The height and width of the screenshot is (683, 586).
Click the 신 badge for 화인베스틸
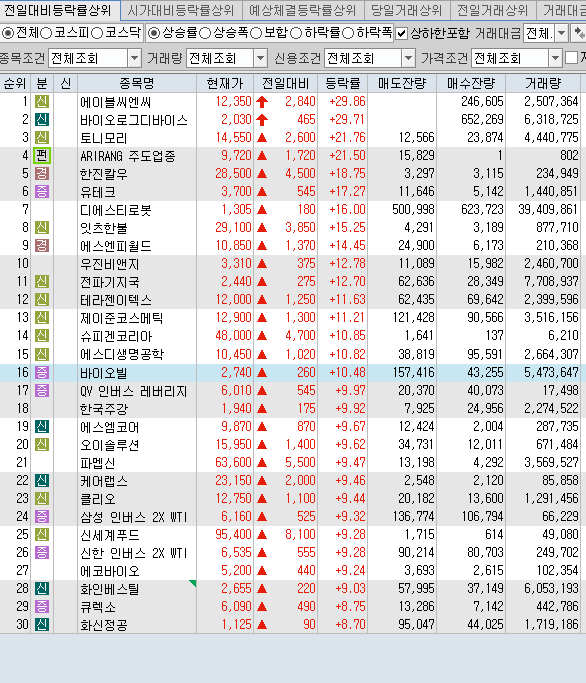pos(42,588)
